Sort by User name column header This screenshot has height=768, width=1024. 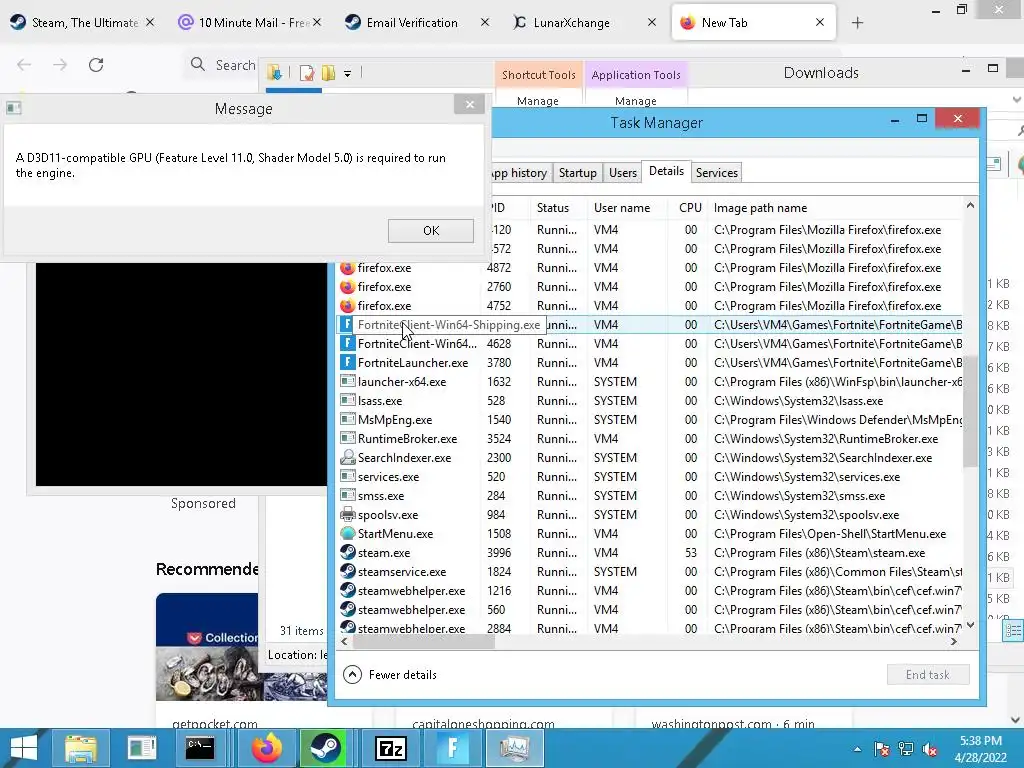point(622,208)
